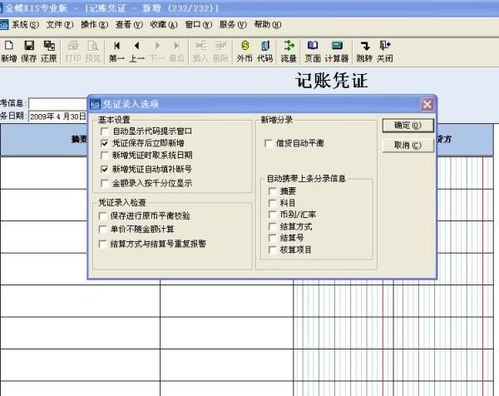The image size is (499, 396).
Task: Enable 保存进行原币平衡校验 checkbox
Action: (103, 216)
